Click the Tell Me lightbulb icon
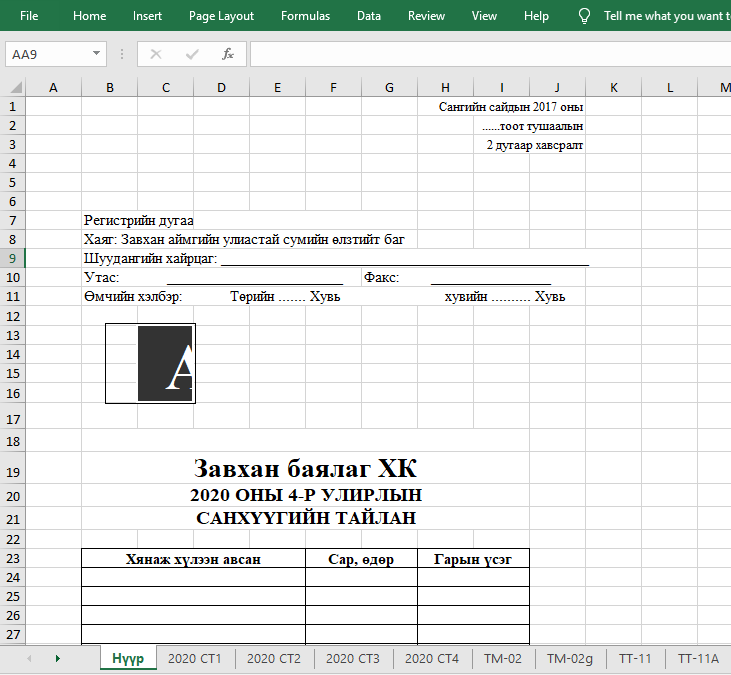 point(585,16)
